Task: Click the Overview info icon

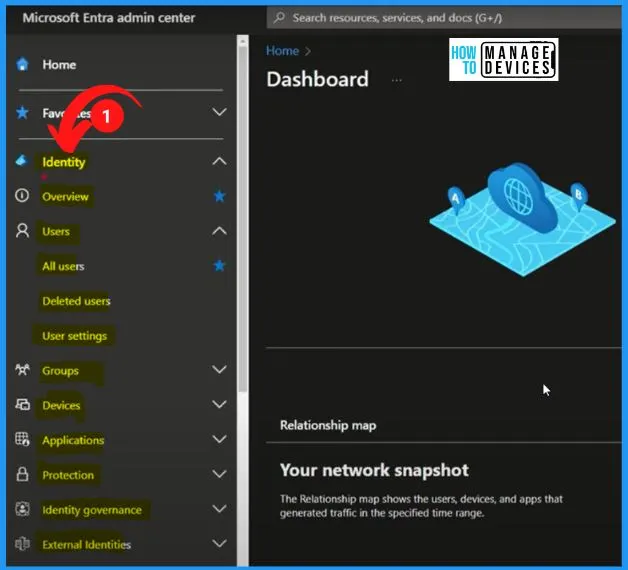Action: point(22,196)
